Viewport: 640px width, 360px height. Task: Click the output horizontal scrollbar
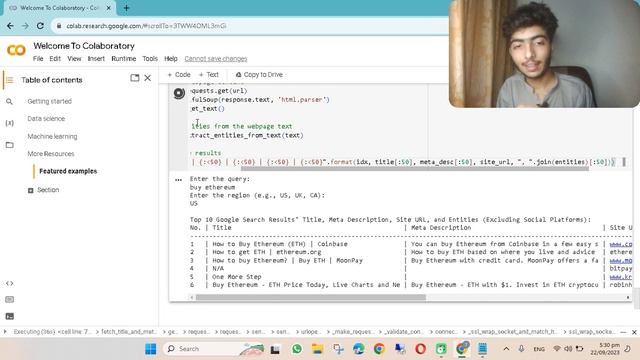tap(311, 298)
